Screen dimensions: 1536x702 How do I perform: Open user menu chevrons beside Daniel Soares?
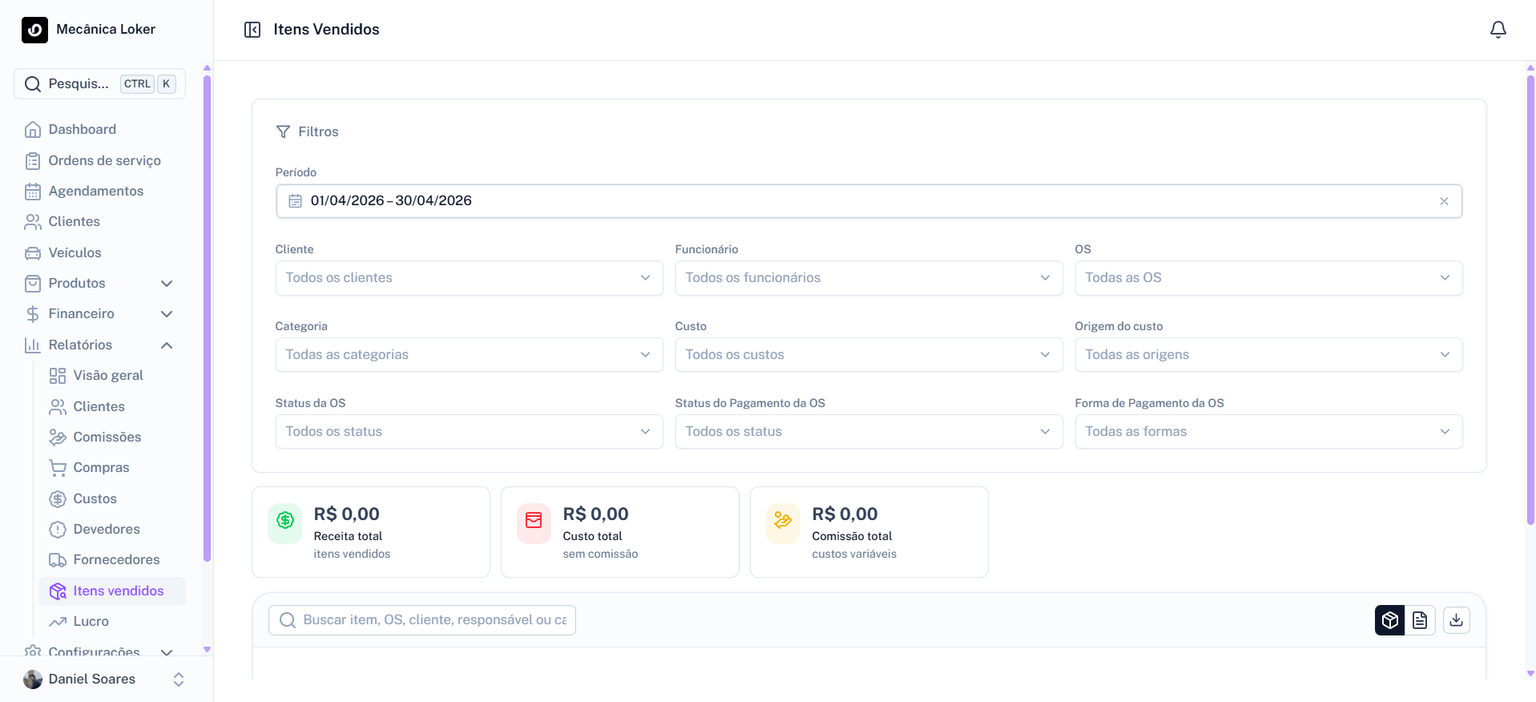point(179,679)
